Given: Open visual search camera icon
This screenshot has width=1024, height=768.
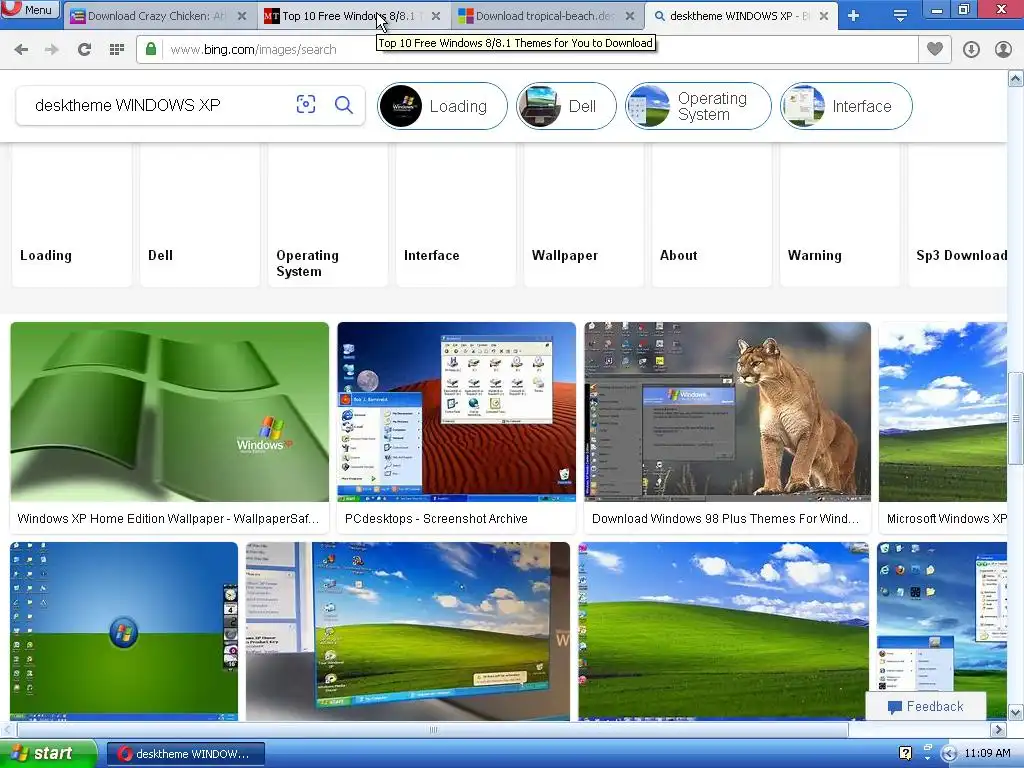Looking at the screenshot, I should pyautogui.click(x=306, y=104).
